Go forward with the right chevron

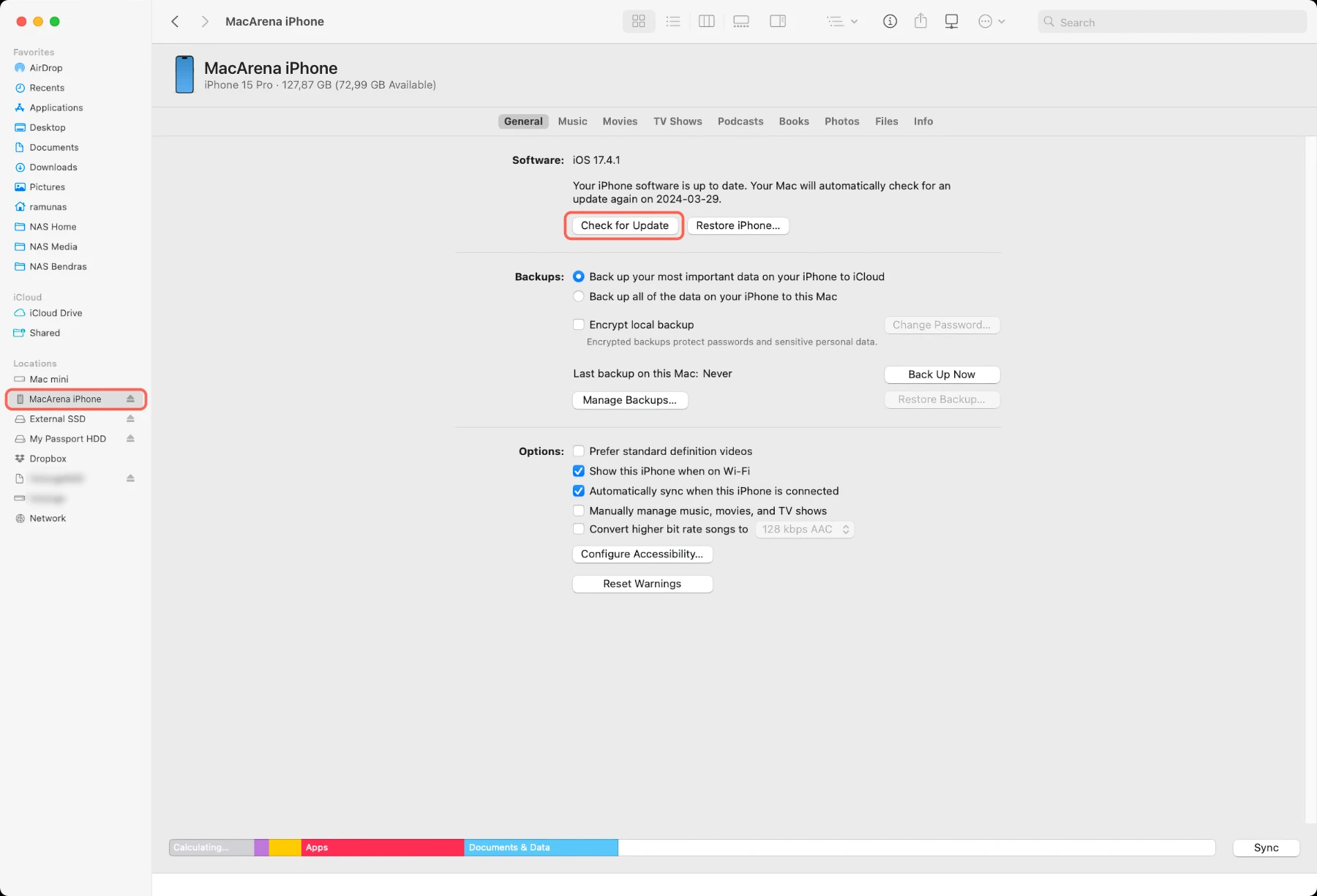click(x=205, y=22)
